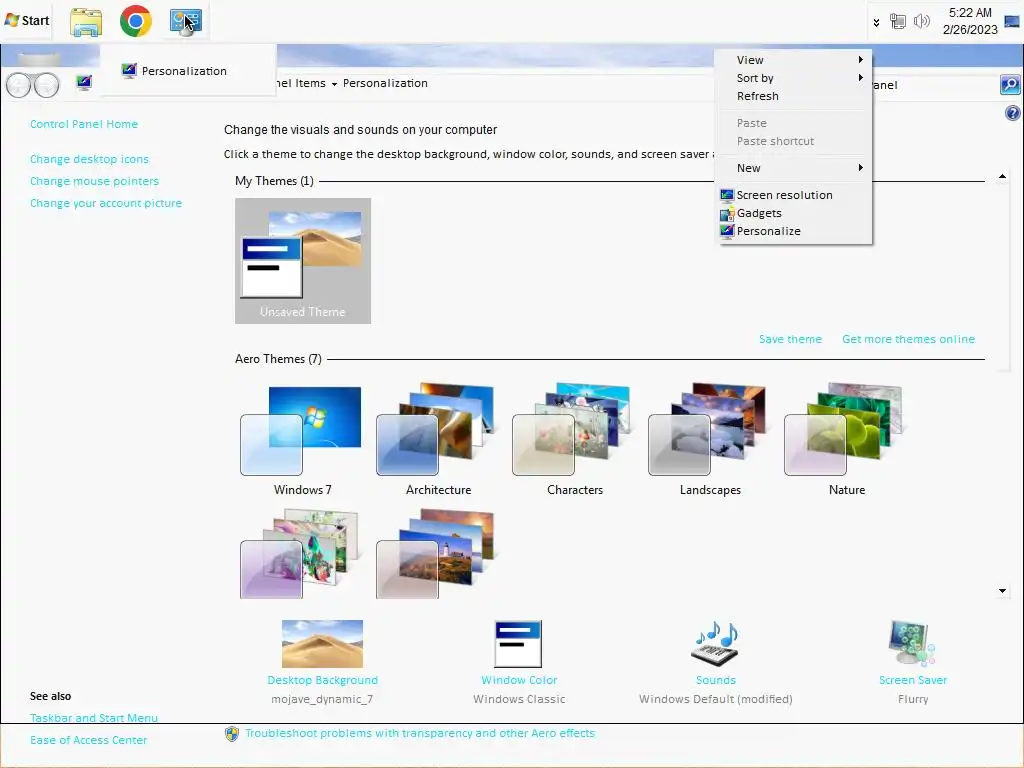Open Screen Saver settings icon
This screenshot has width=1024, height=768.
(912, 643)
